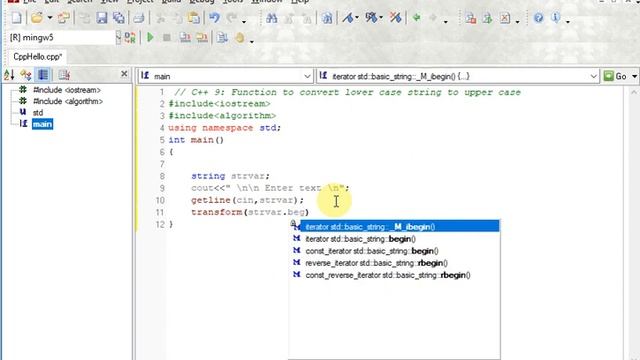Image resolution: width=640 pixels, height=360 pixels.
Task: Open Help with the question mark icon
Action: [x=538, y=18]
